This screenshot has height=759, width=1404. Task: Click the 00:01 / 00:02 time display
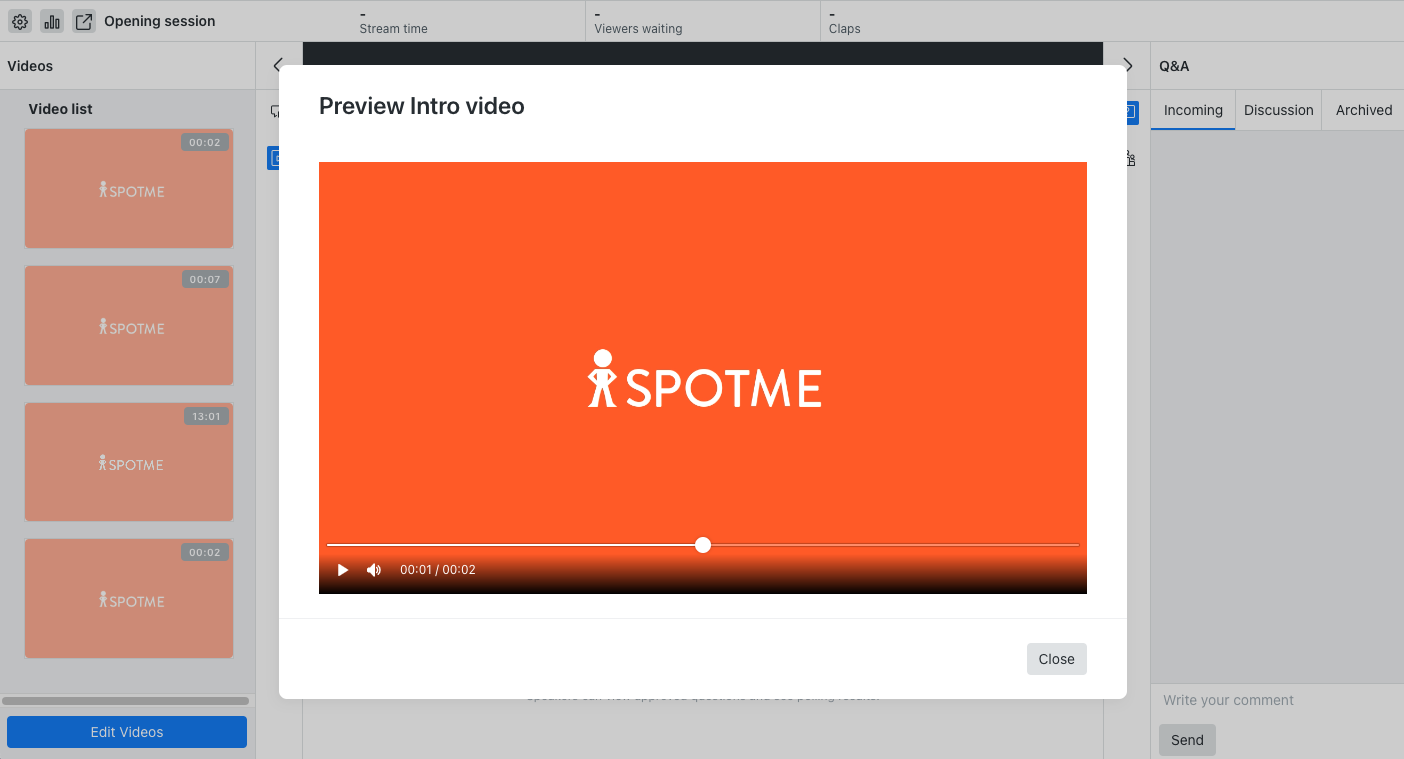pyautogui.click(x=438, y=570)
